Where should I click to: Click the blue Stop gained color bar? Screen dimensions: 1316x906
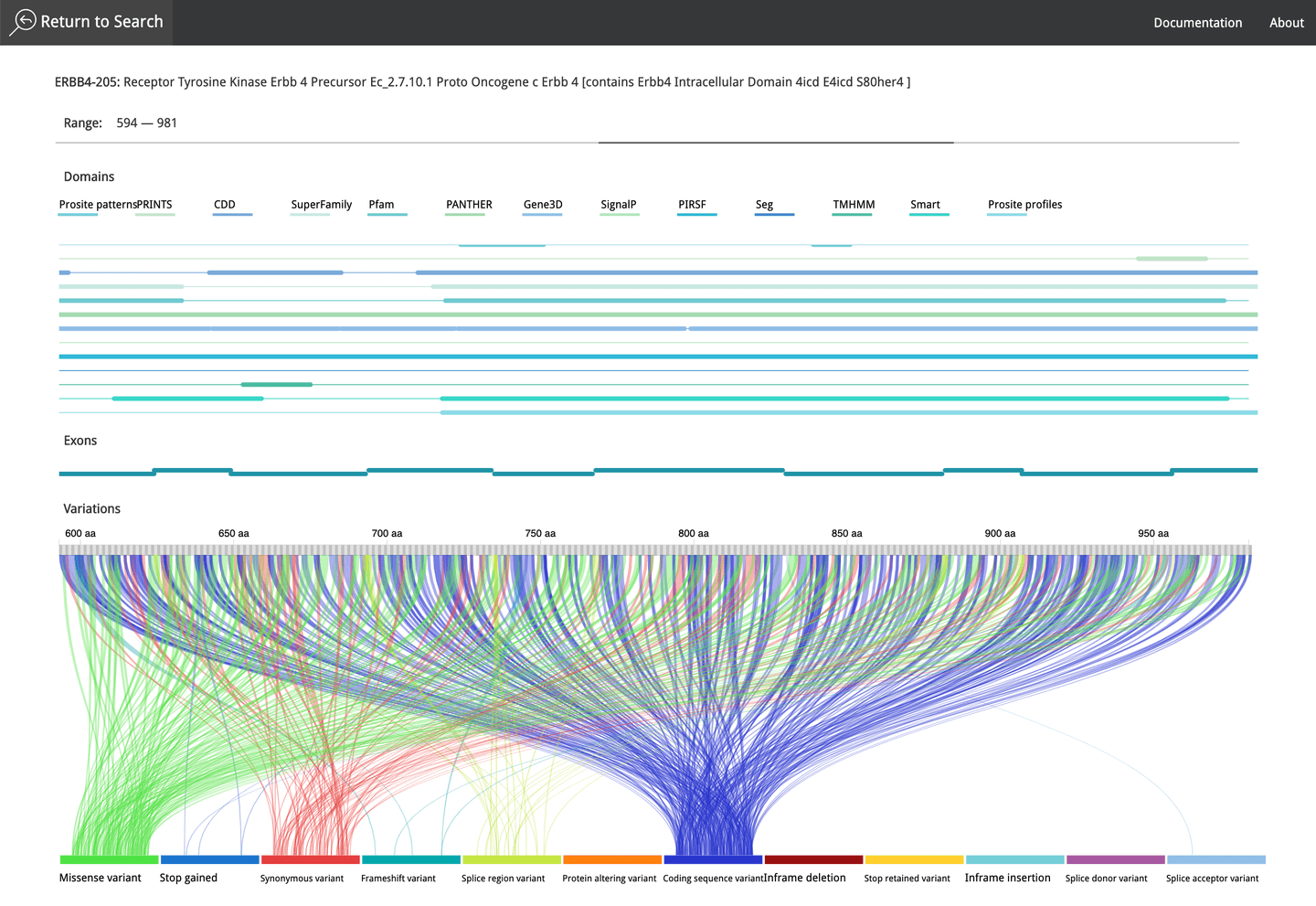209,859
